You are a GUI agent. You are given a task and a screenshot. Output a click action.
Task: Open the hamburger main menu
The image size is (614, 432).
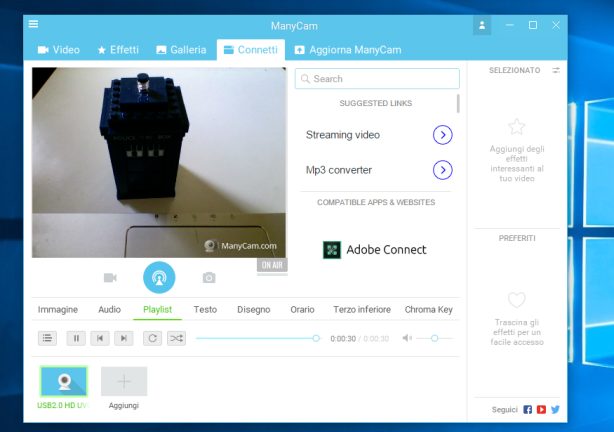pyautogui.click(x=33, y=24)
